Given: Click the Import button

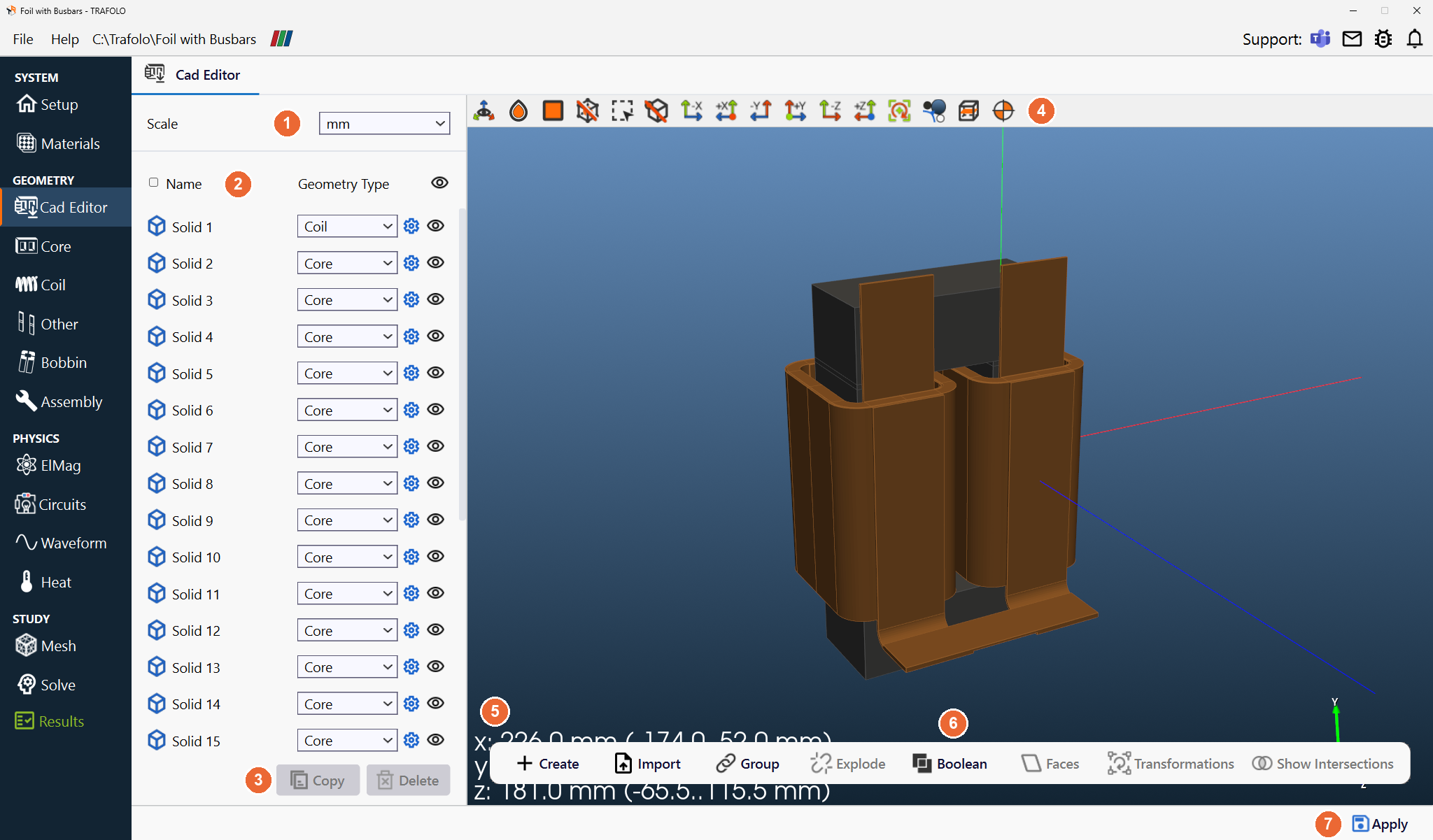Looking at the screenshot, I should click(x=647, y=763).
